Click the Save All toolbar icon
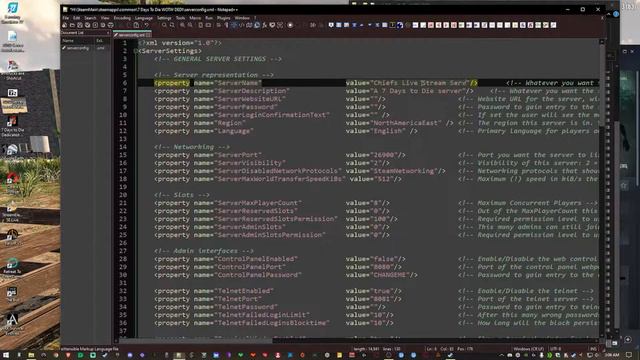 pyautogui.click(x=88, y=25)
